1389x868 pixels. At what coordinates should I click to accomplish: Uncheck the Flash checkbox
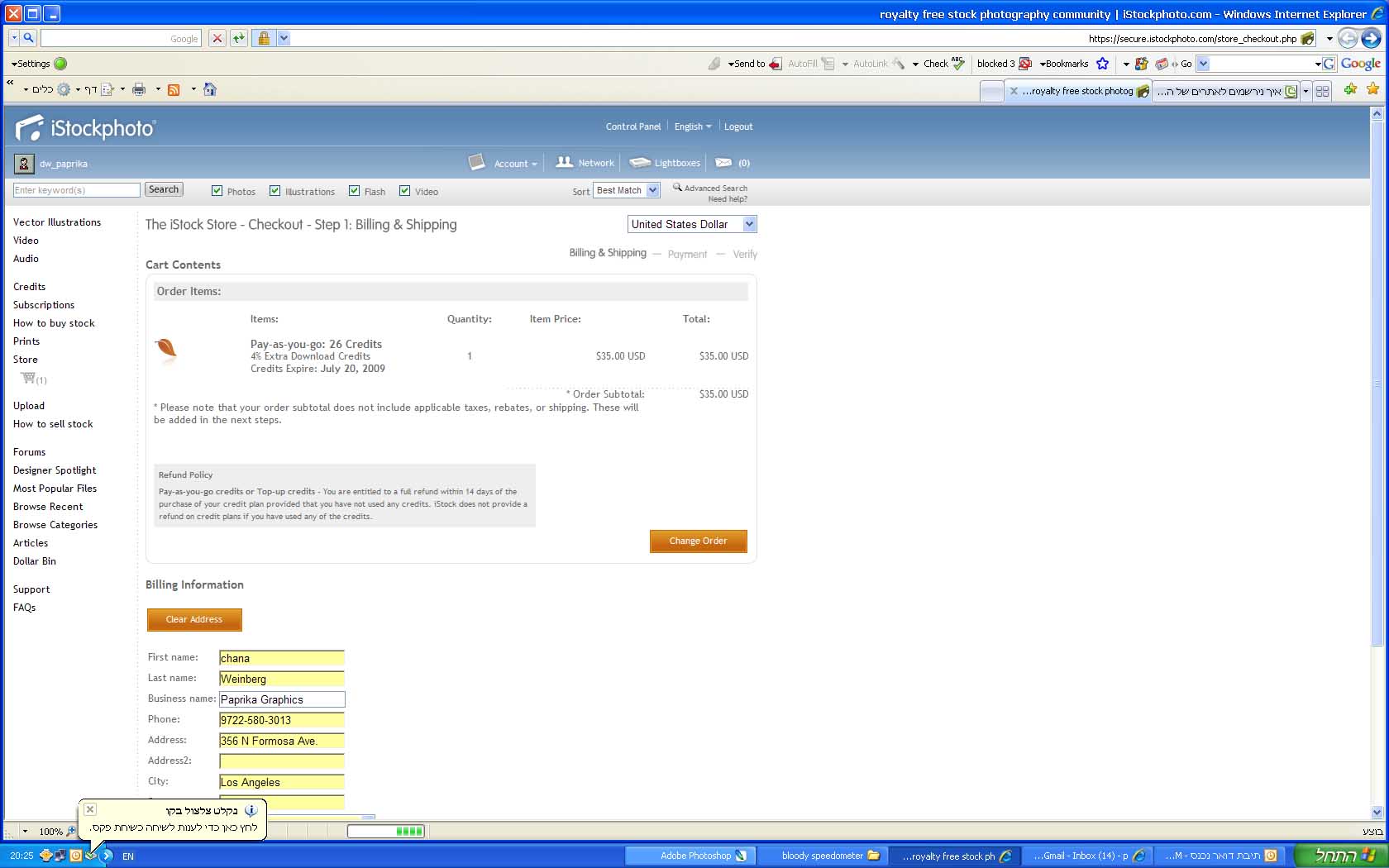[x=354, y=191]
